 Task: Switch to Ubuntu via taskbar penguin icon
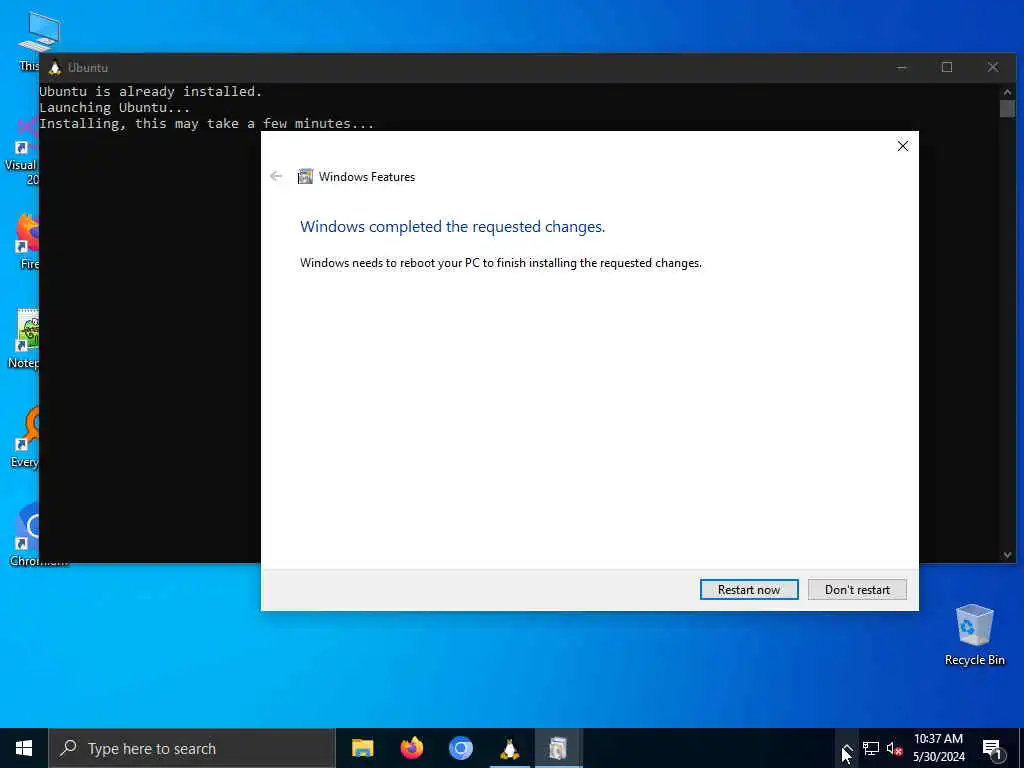click(x=509, y=748)
